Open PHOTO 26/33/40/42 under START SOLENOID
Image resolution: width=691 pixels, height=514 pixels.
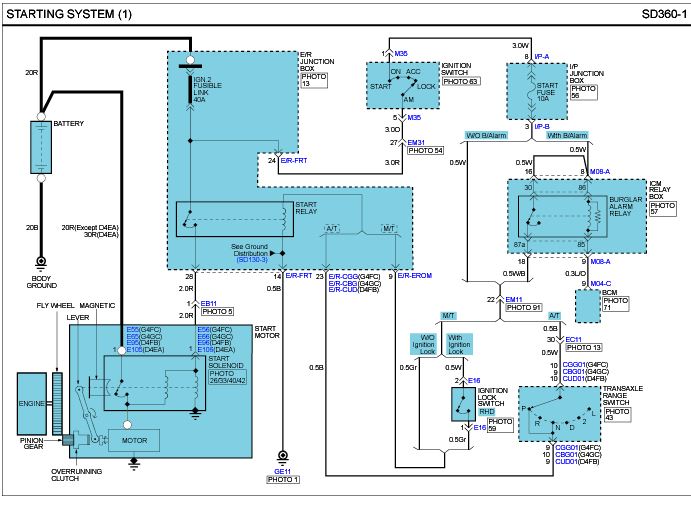coord(228,377)
